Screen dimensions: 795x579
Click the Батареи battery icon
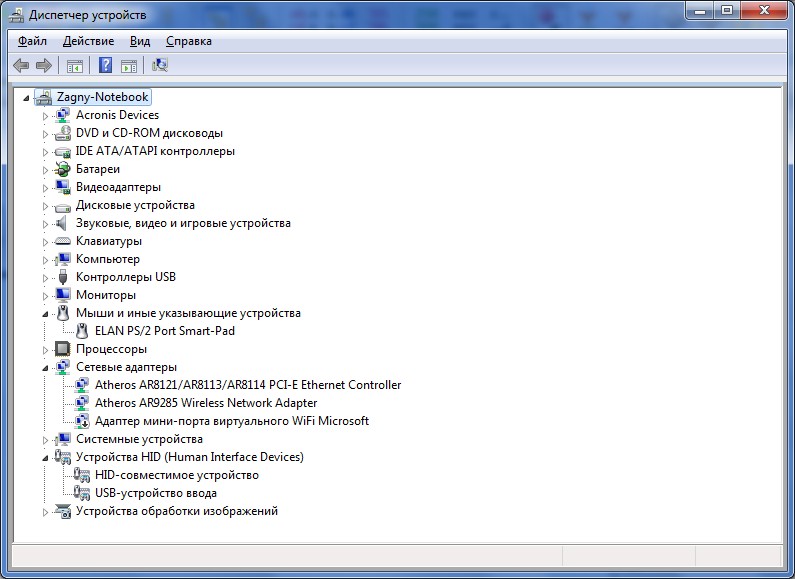click(x=62, y=169)
